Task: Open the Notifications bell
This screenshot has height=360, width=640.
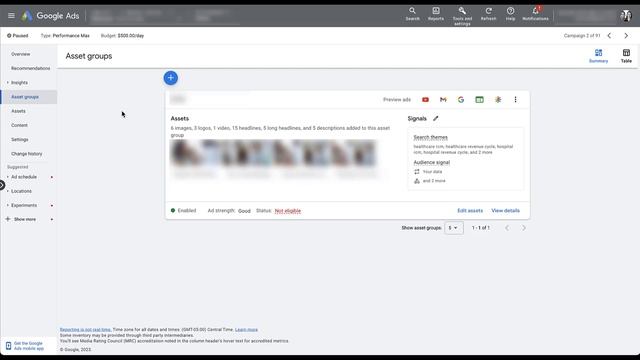Action: [535, 13]
